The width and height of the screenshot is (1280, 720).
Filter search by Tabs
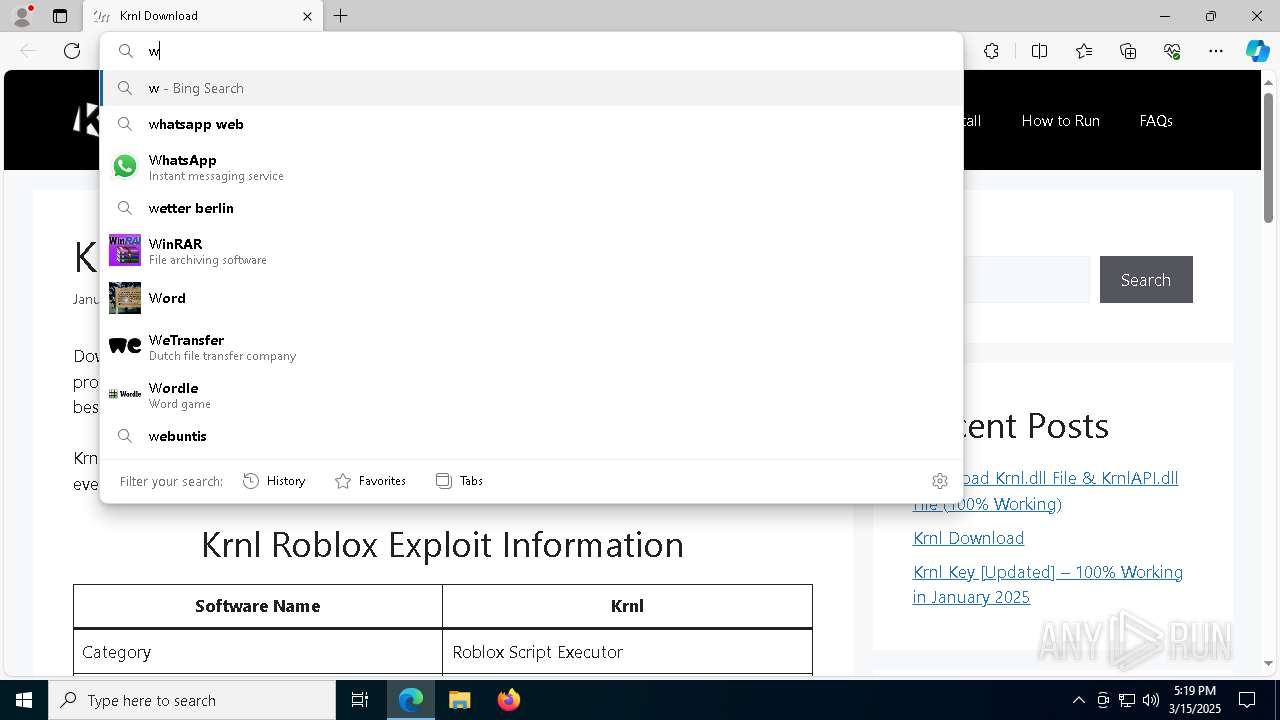(x=460, y=481)
